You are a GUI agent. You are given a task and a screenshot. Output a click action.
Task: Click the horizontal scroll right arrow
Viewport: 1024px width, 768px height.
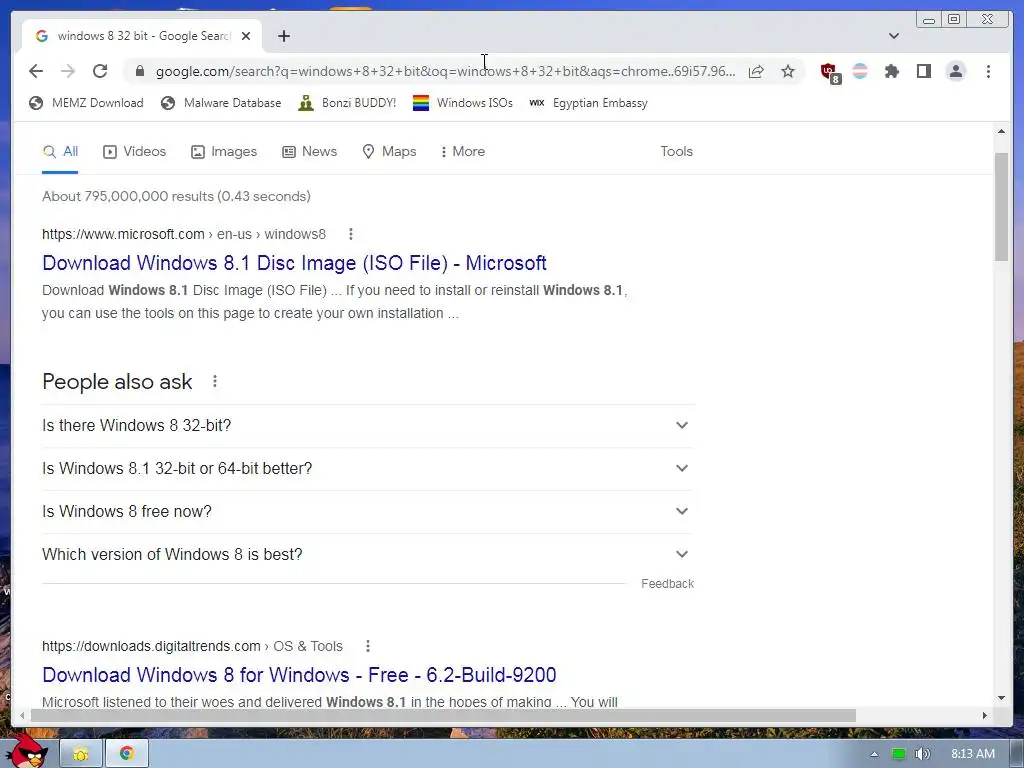coord(985,716)
